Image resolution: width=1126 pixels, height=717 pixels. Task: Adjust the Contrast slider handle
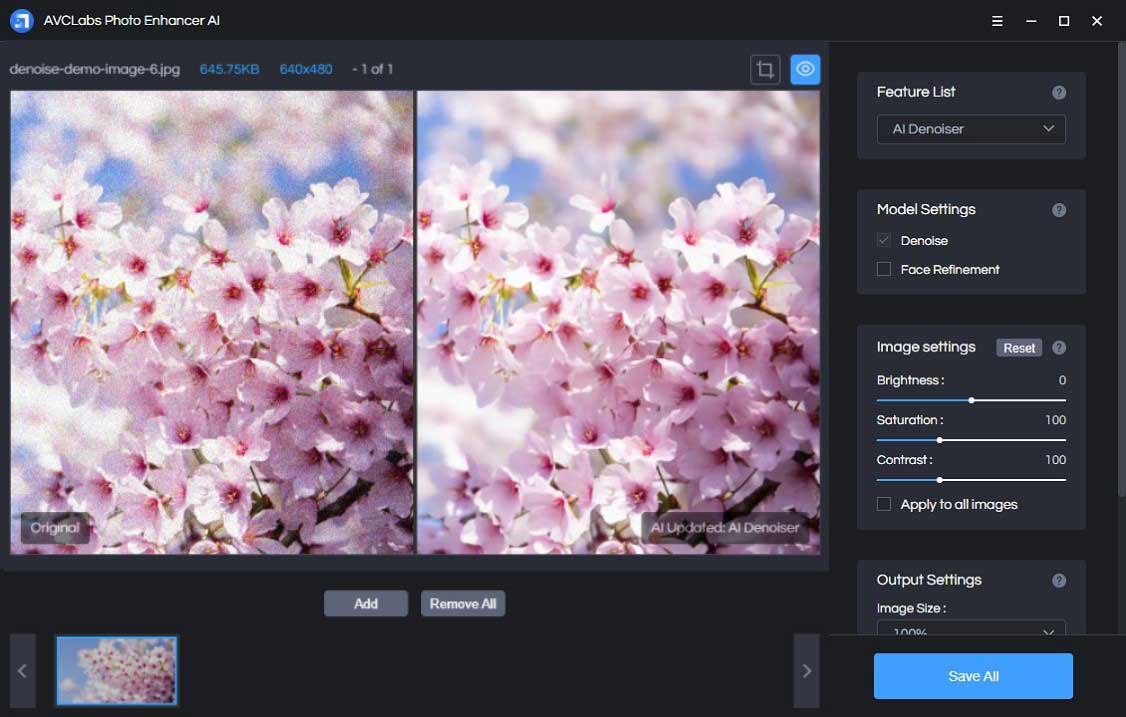(939, 480)
